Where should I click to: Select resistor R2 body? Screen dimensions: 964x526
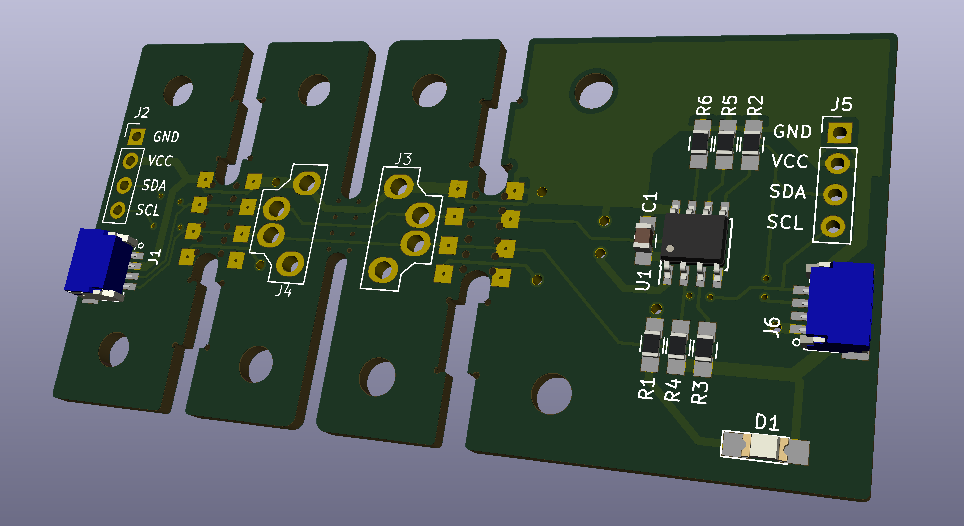pos(751,144)
